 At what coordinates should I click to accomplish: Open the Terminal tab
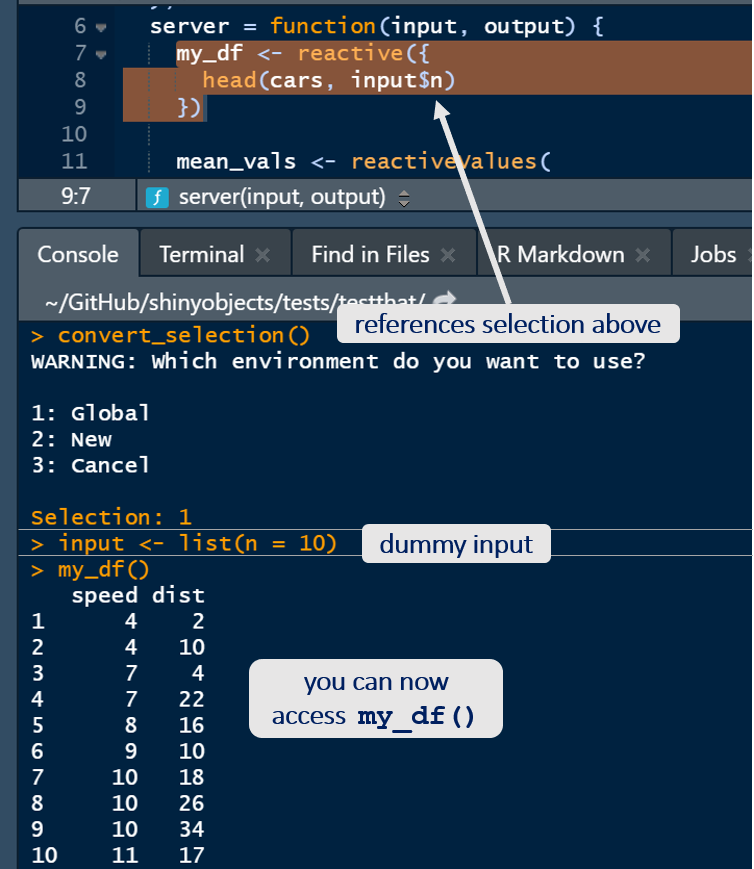click(200, 255)
